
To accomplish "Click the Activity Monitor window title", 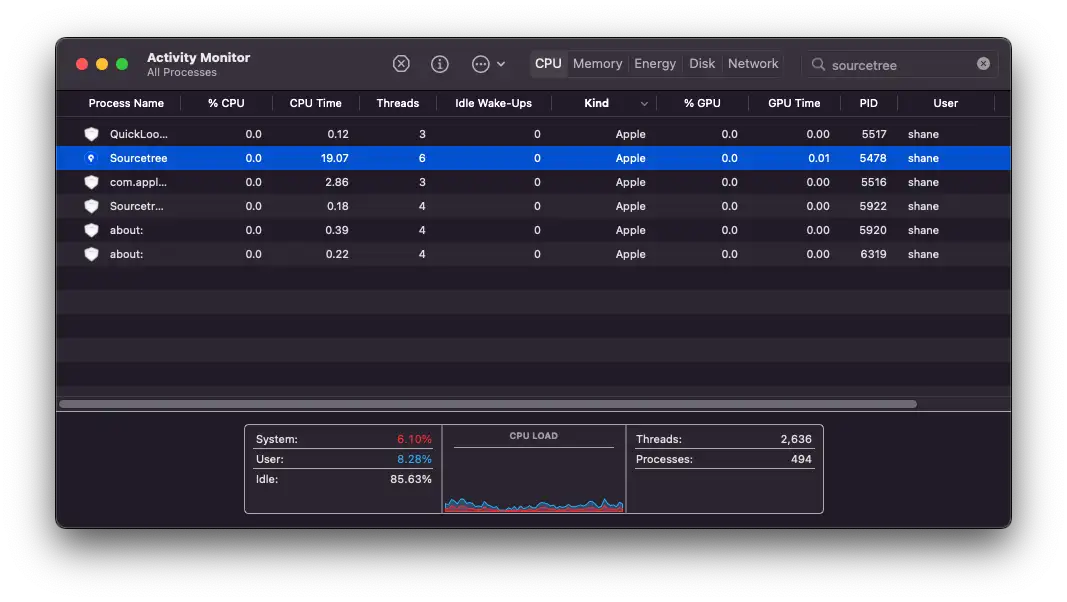I will point(198,57).
